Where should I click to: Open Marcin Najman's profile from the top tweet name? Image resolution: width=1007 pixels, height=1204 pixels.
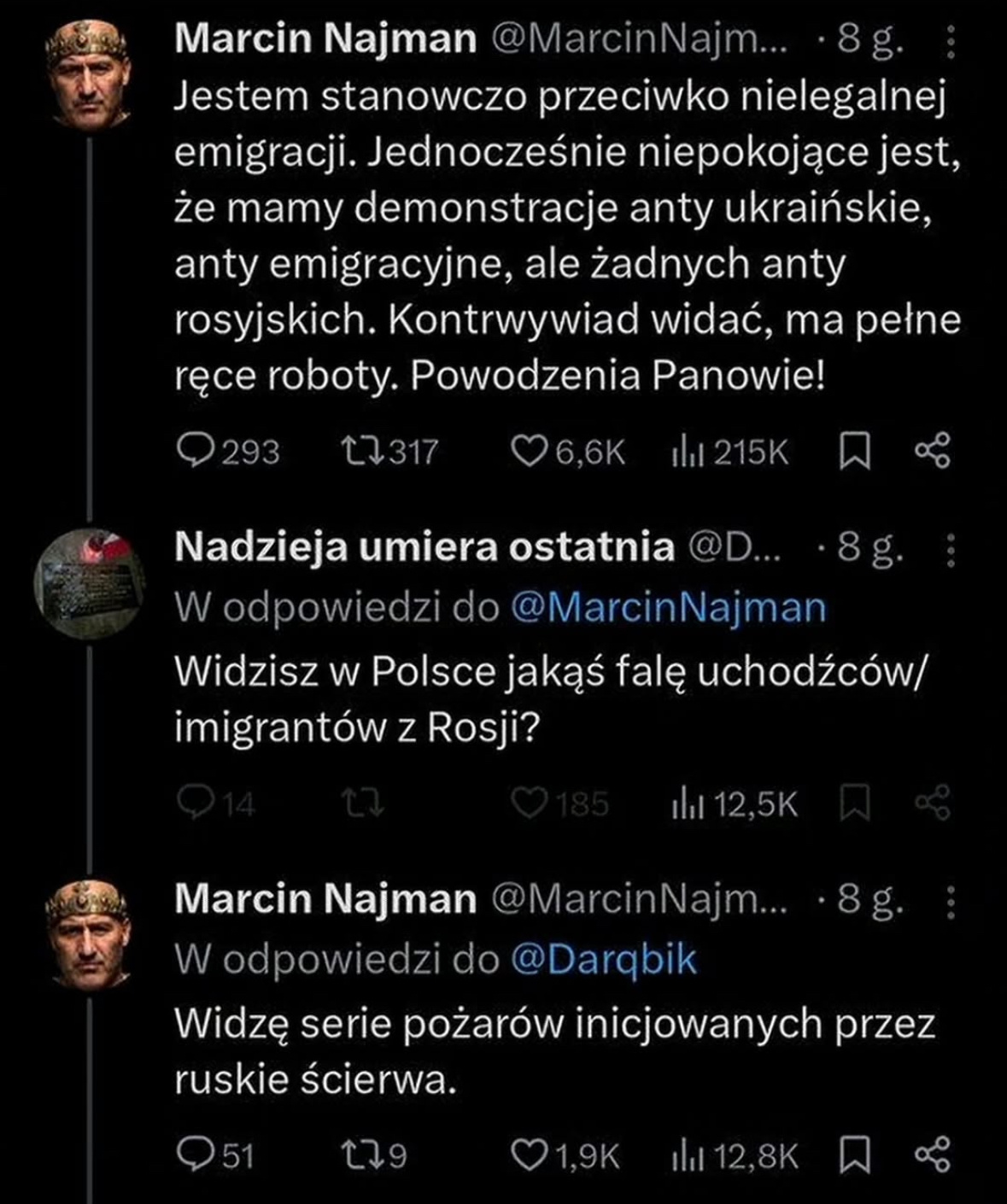[325, 38]
